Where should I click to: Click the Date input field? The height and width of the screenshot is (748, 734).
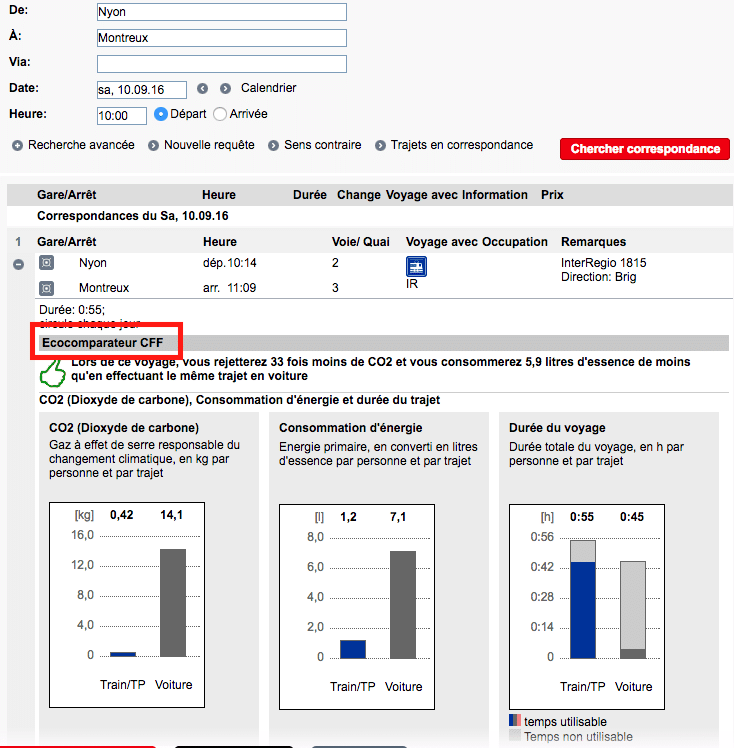click(x=142, y=90)
